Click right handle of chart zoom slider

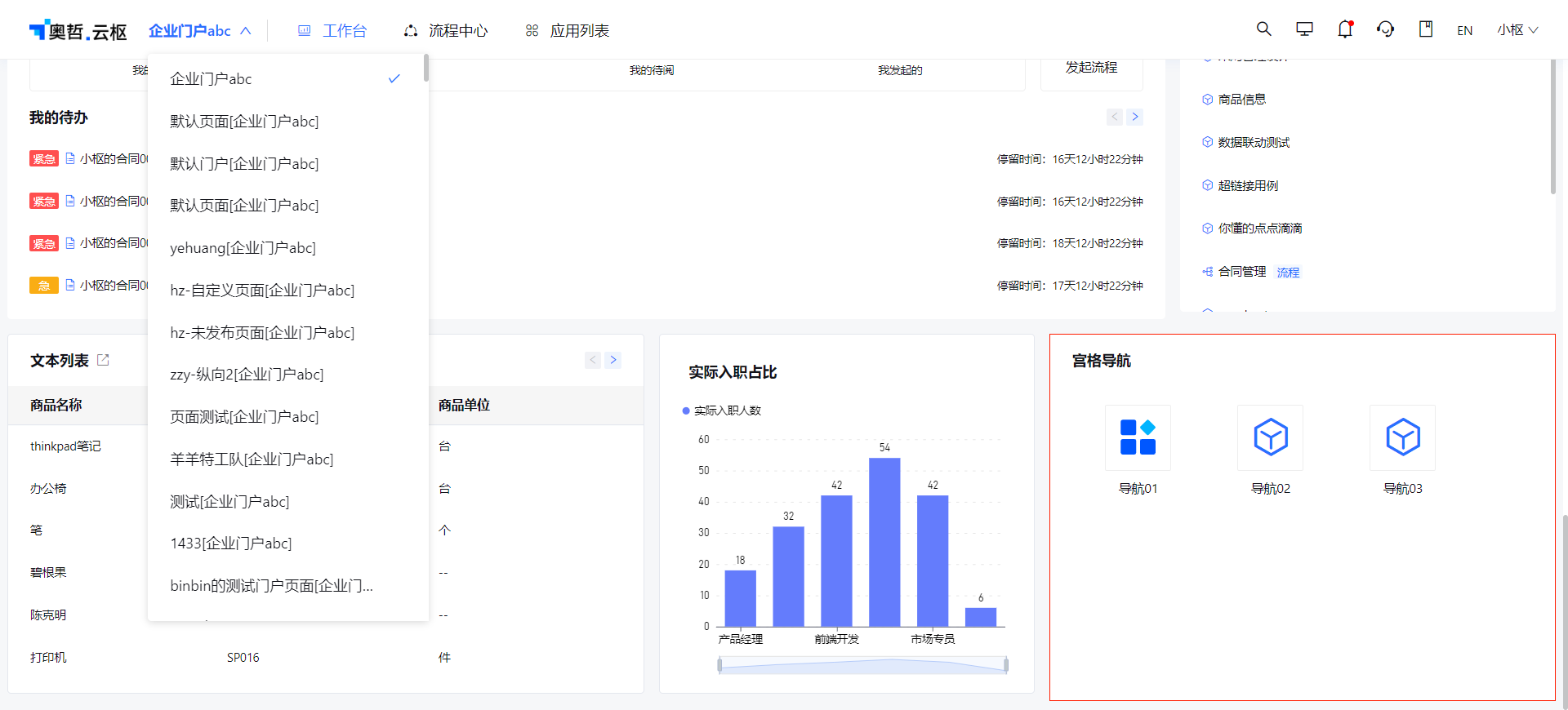click(x=1006, y=665)
